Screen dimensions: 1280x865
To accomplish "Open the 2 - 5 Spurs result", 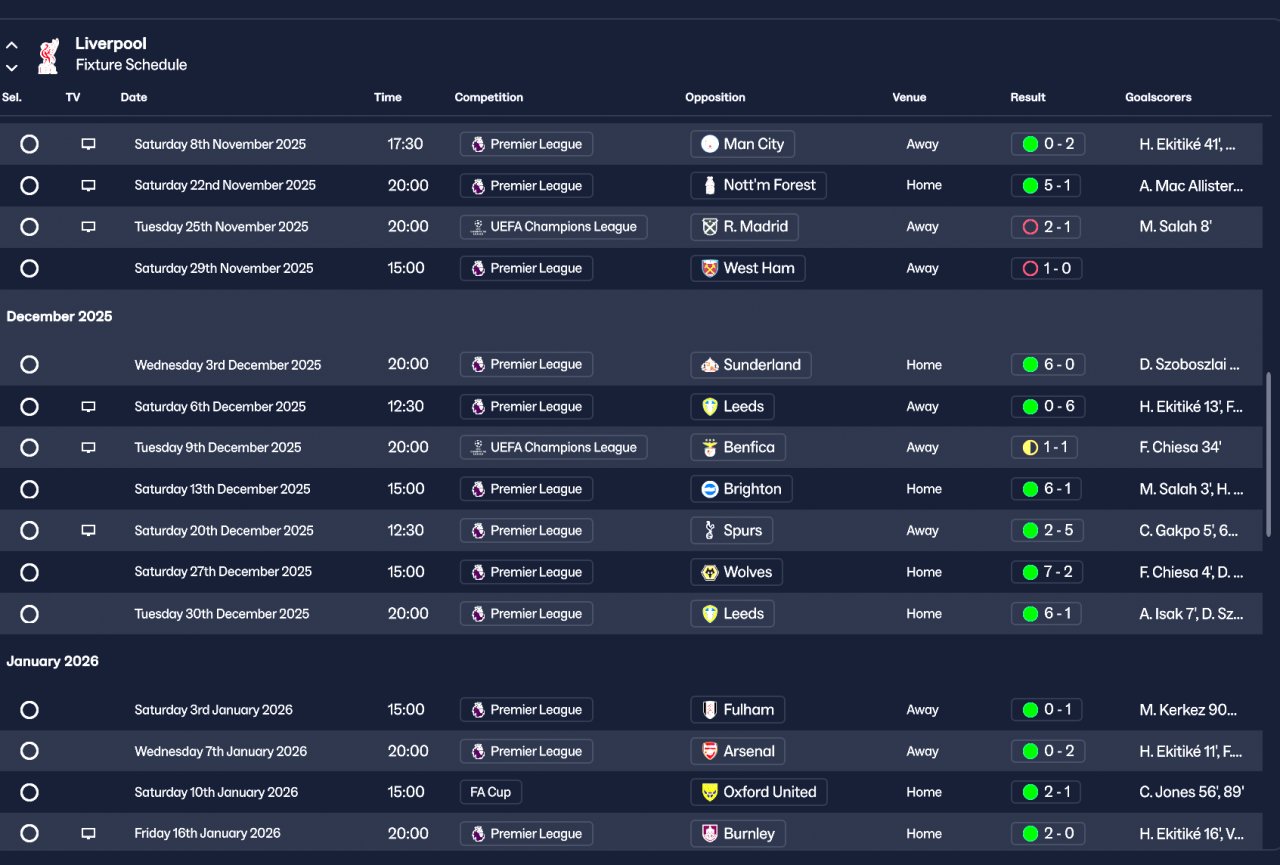I will [x=1048, y=531].
